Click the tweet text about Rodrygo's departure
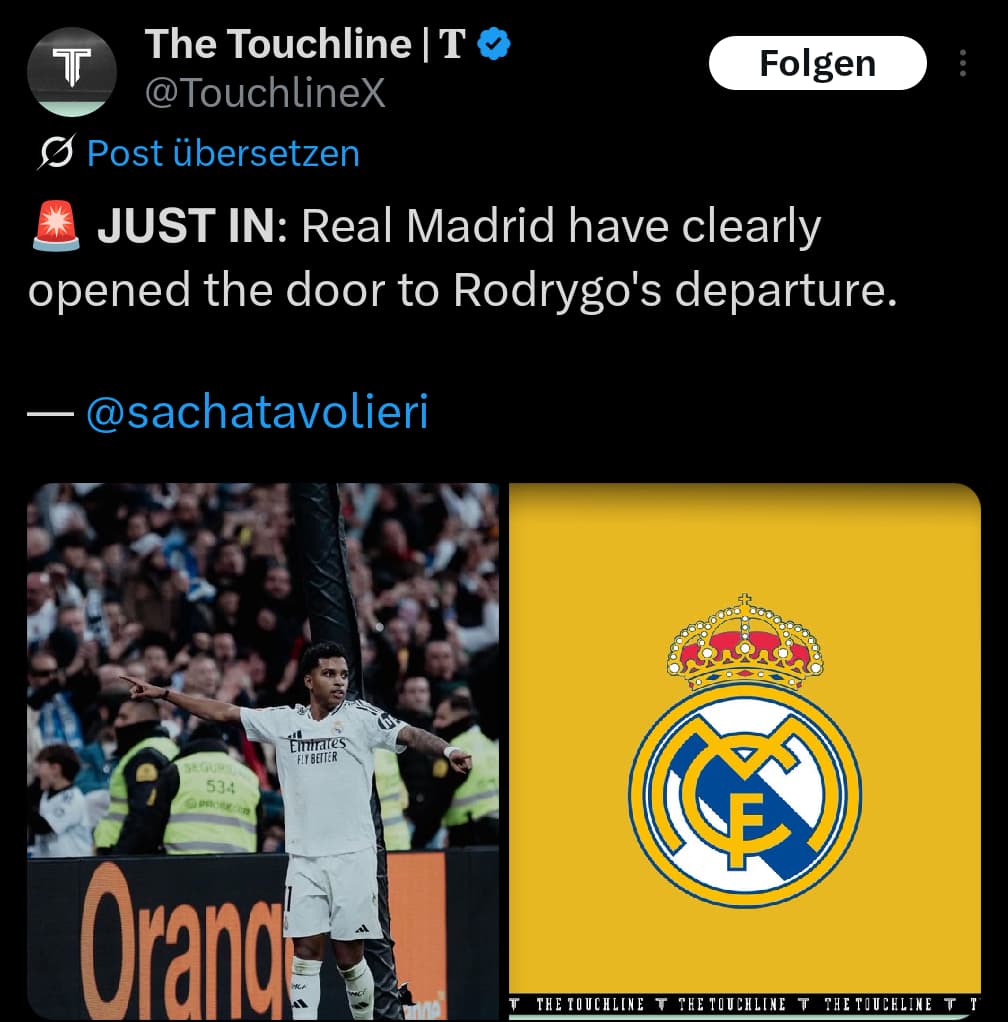Image resolution: width=1008 pixels, height=1022 pixels. tap(463, 257)
